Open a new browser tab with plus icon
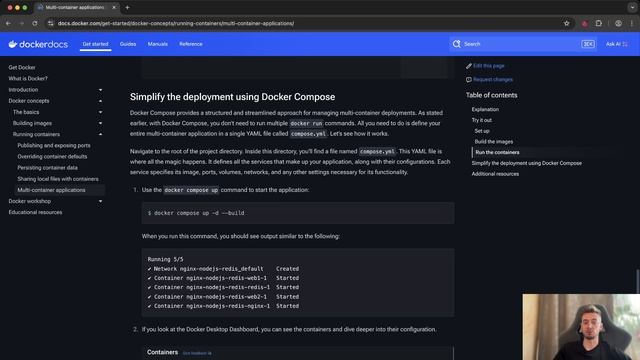 [127, 7]
